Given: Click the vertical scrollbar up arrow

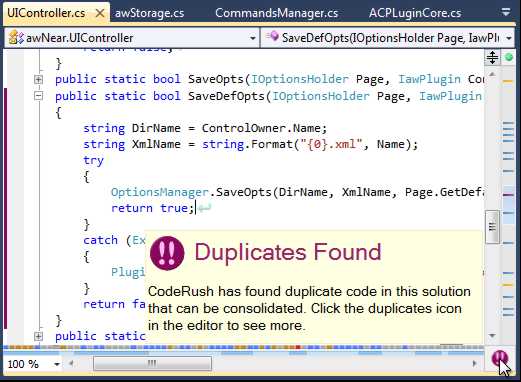Looking at the screenshot, I should click(x=492, y=74).
